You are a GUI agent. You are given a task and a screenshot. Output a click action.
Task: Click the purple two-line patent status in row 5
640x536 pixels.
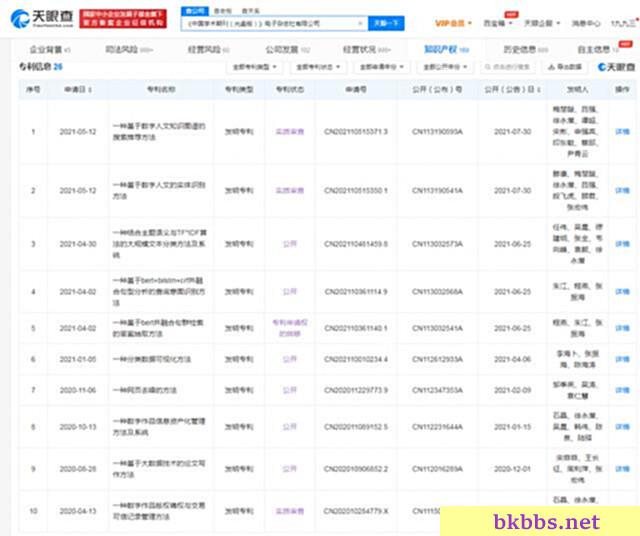click(290, 328)
